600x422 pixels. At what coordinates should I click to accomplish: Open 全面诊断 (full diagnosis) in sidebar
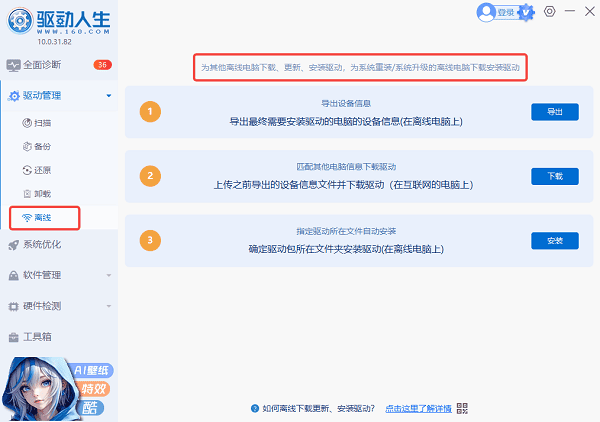pyautogui.click(x=44, y=65)
